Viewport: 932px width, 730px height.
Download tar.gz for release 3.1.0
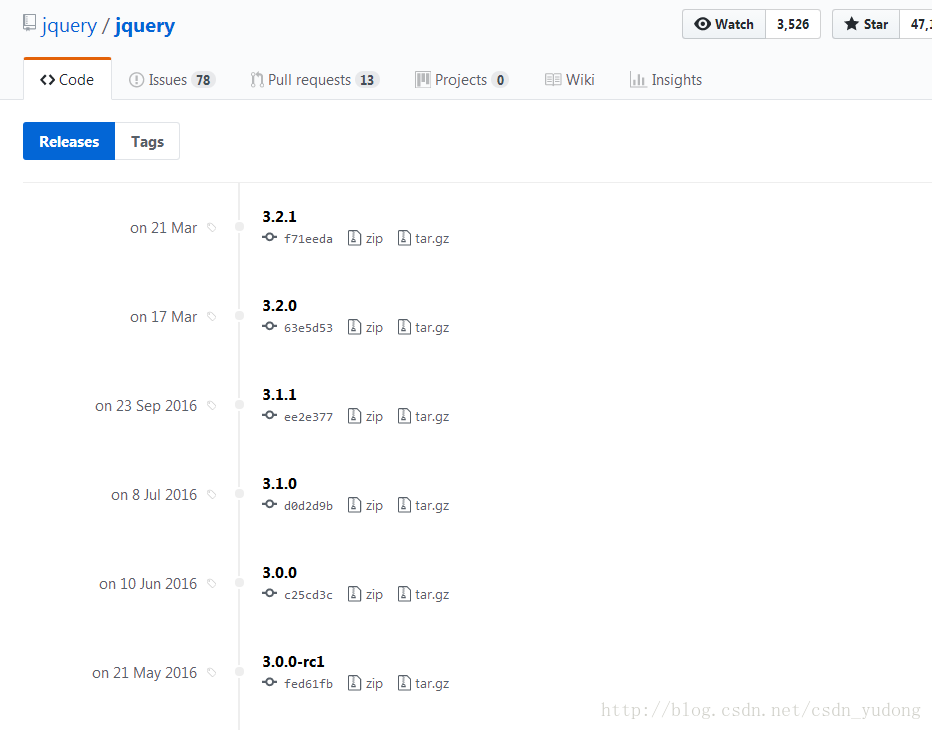(x=423, y=505)
